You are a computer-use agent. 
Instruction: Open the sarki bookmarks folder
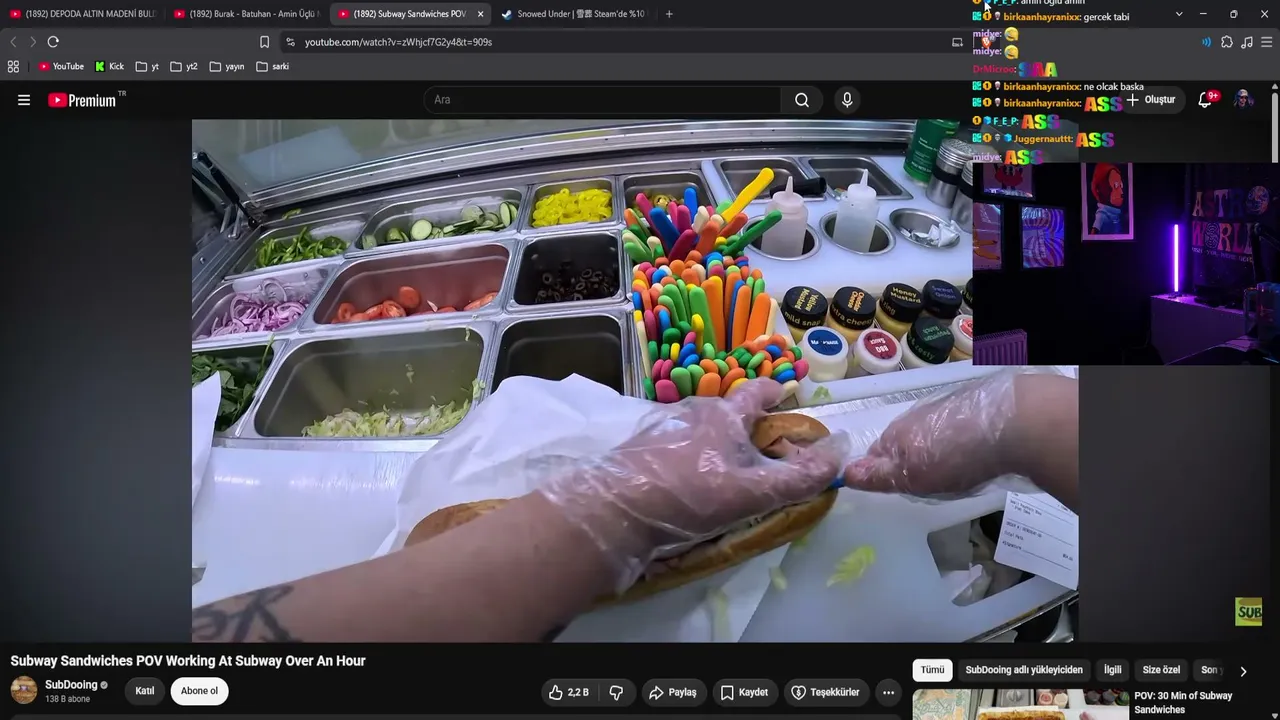pos(272,67)
